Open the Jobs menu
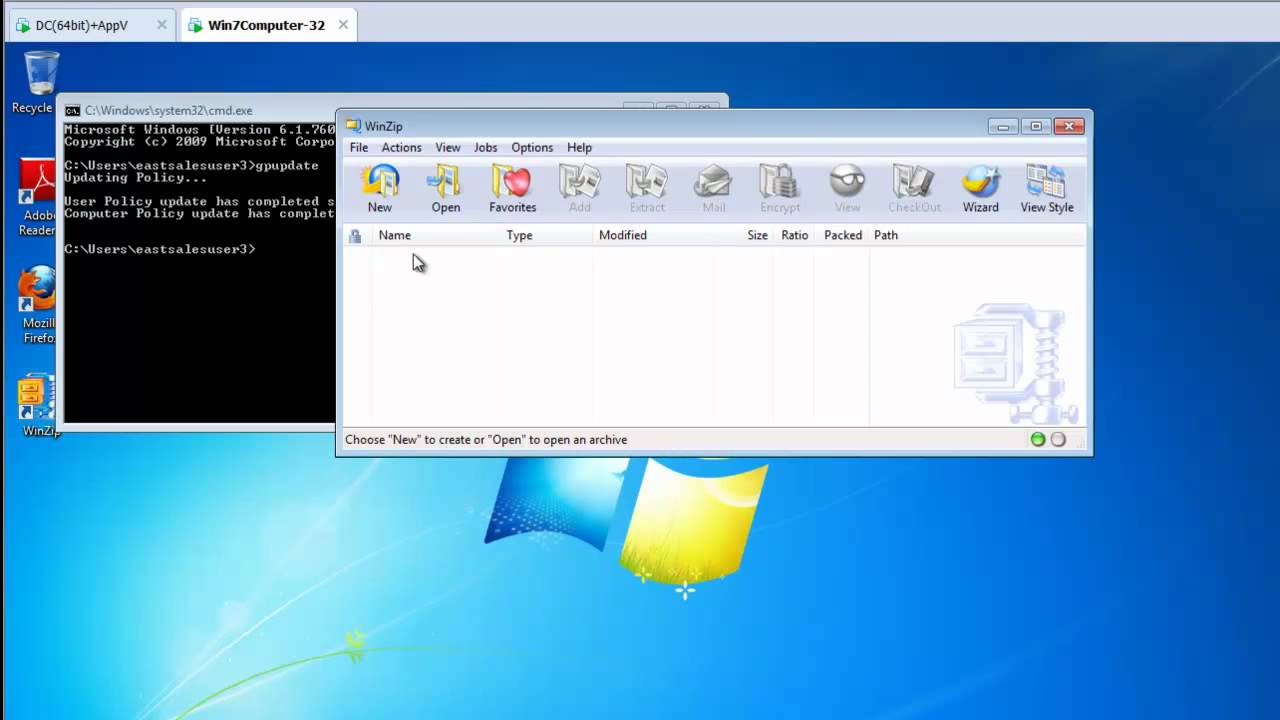The width and height of the screenshot is (1280, 720). point(485,147)
